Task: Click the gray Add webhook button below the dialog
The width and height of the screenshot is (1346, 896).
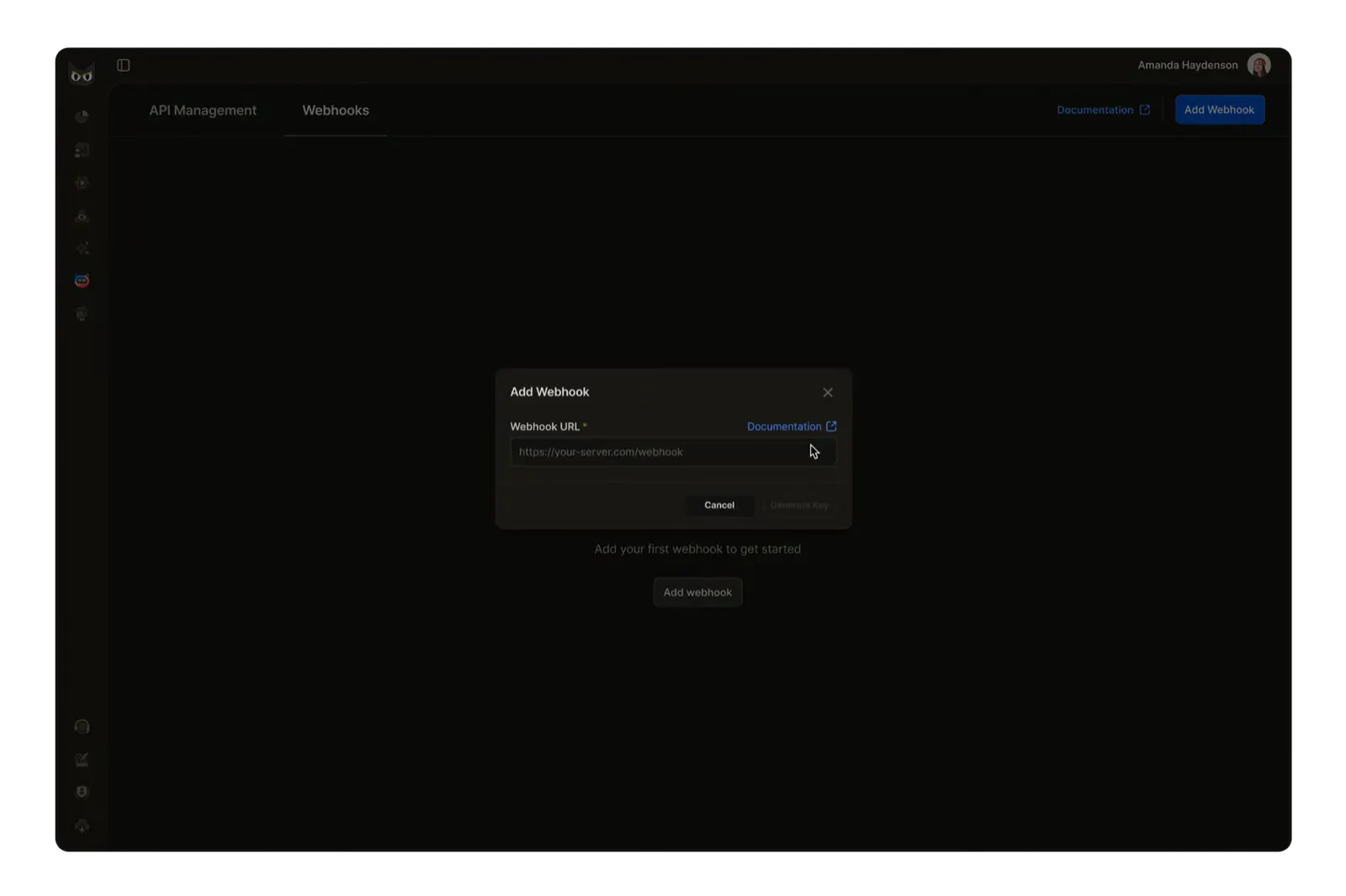Action: (697, 592)
